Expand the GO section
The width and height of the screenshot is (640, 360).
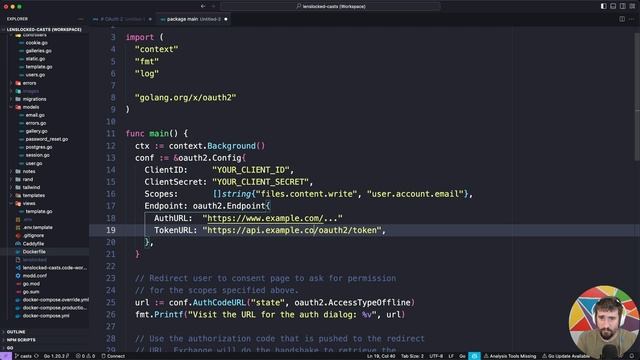(x=10, y=348)
